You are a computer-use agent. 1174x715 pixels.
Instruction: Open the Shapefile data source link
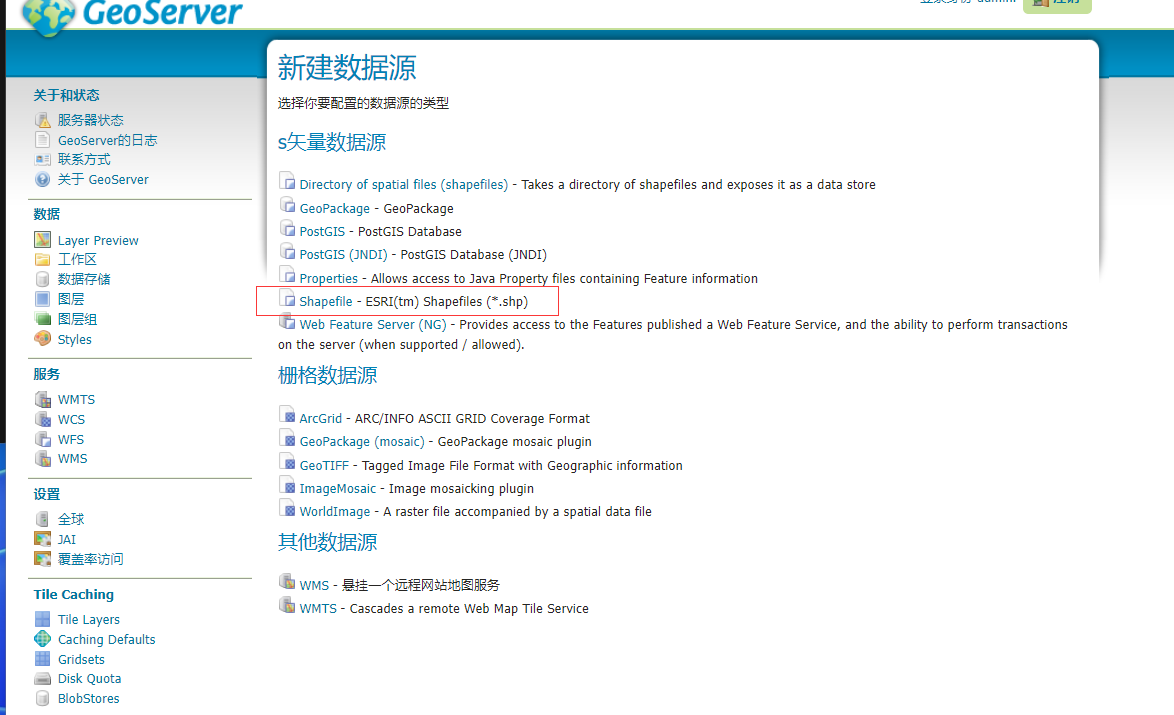[x=325, y=301]
